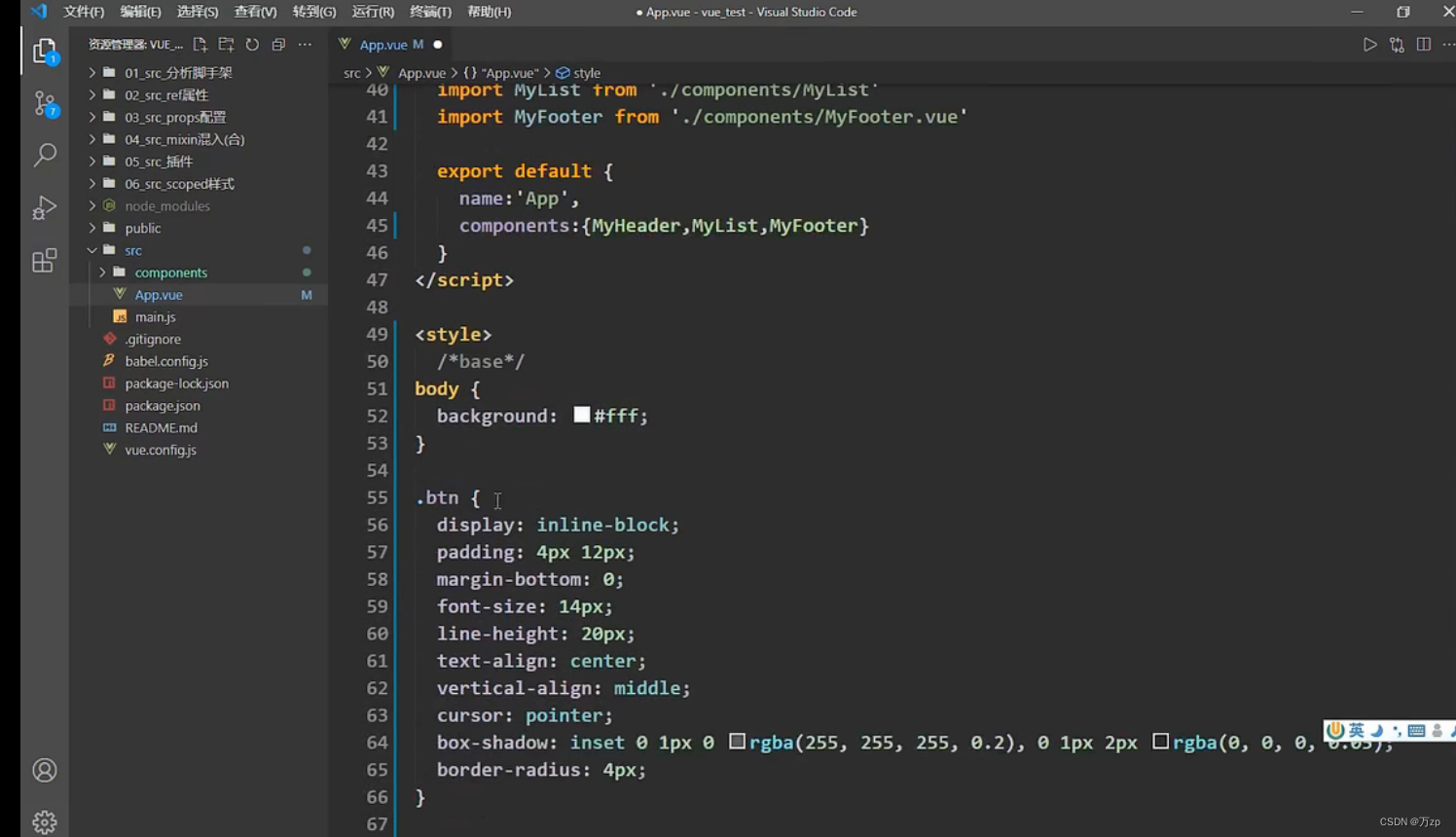Image resolution: width=1456 pixels, height=837 pixels.
Task: Run the code with the play icon
Action: click(1369, 45)
